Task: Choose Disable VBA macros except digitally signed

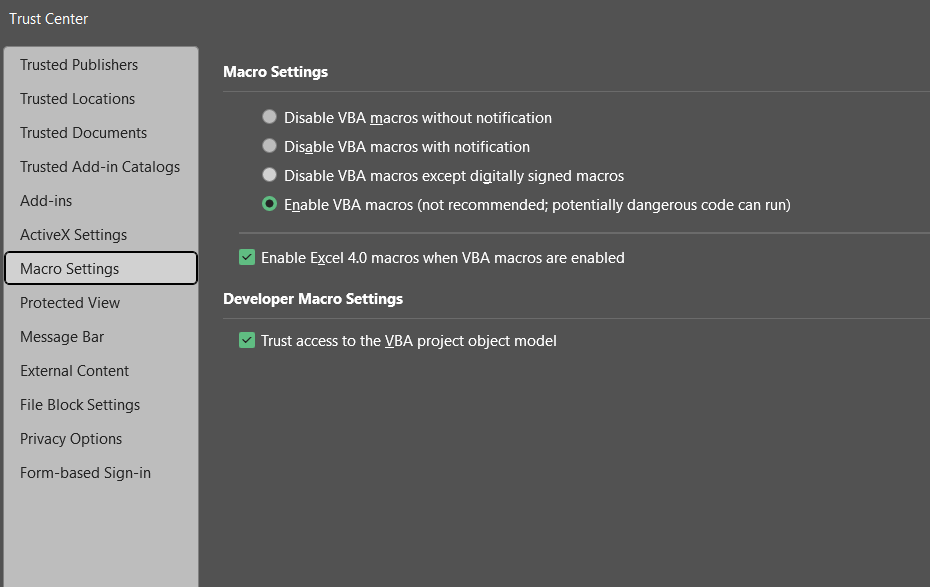Action: click(x=270, y=175)
